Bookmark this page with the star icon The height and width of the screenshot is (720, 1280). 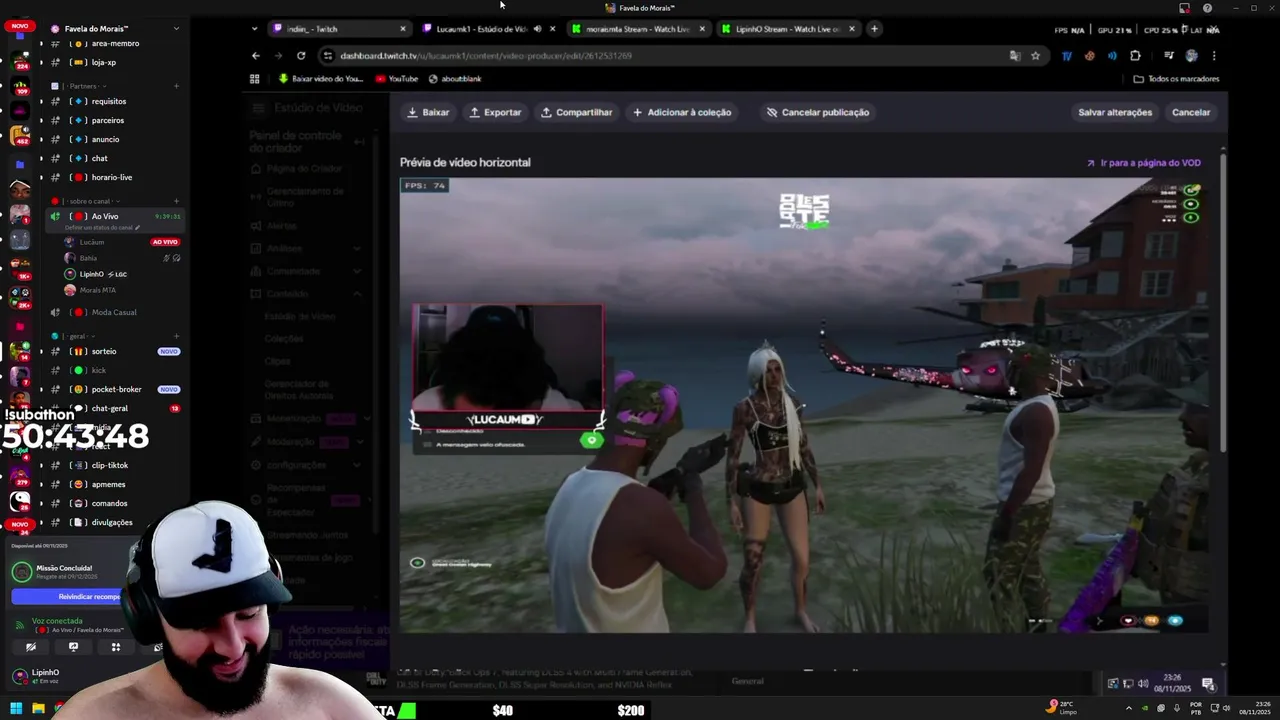pyautogui.click(x=1035, y=55)
